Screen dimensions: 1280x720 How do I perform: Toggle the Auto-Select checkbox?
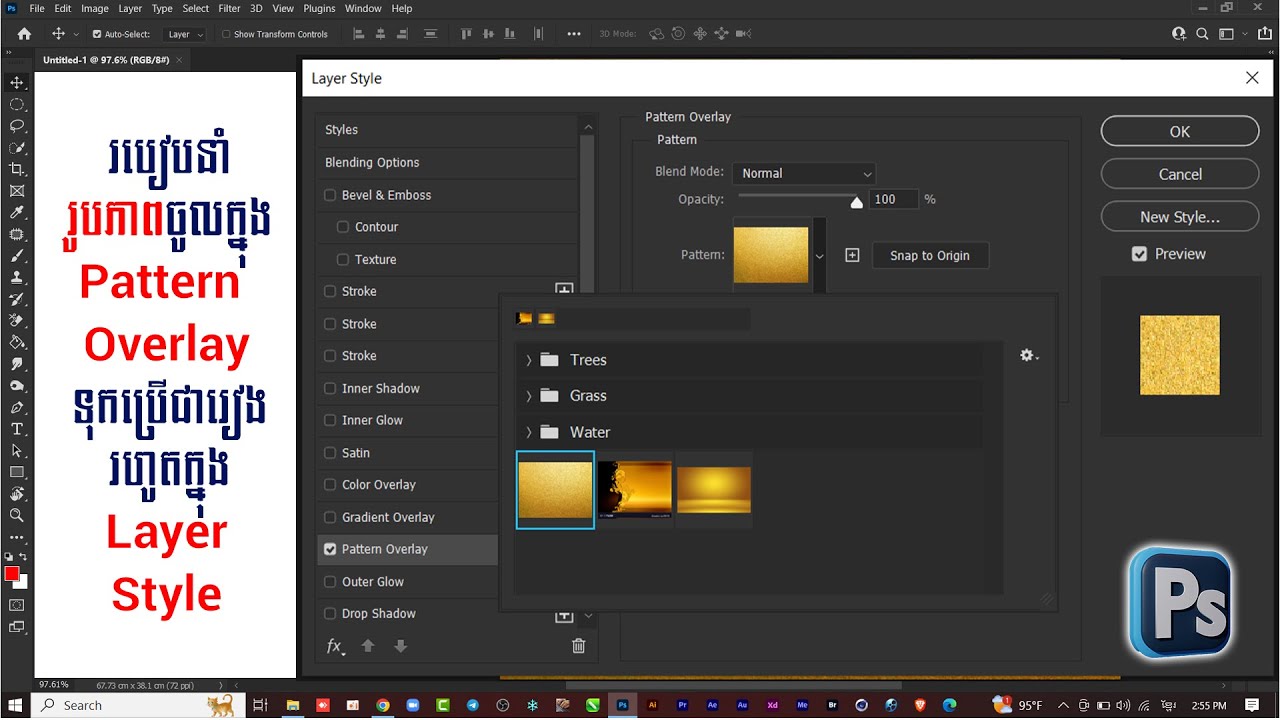click(97, 34)
